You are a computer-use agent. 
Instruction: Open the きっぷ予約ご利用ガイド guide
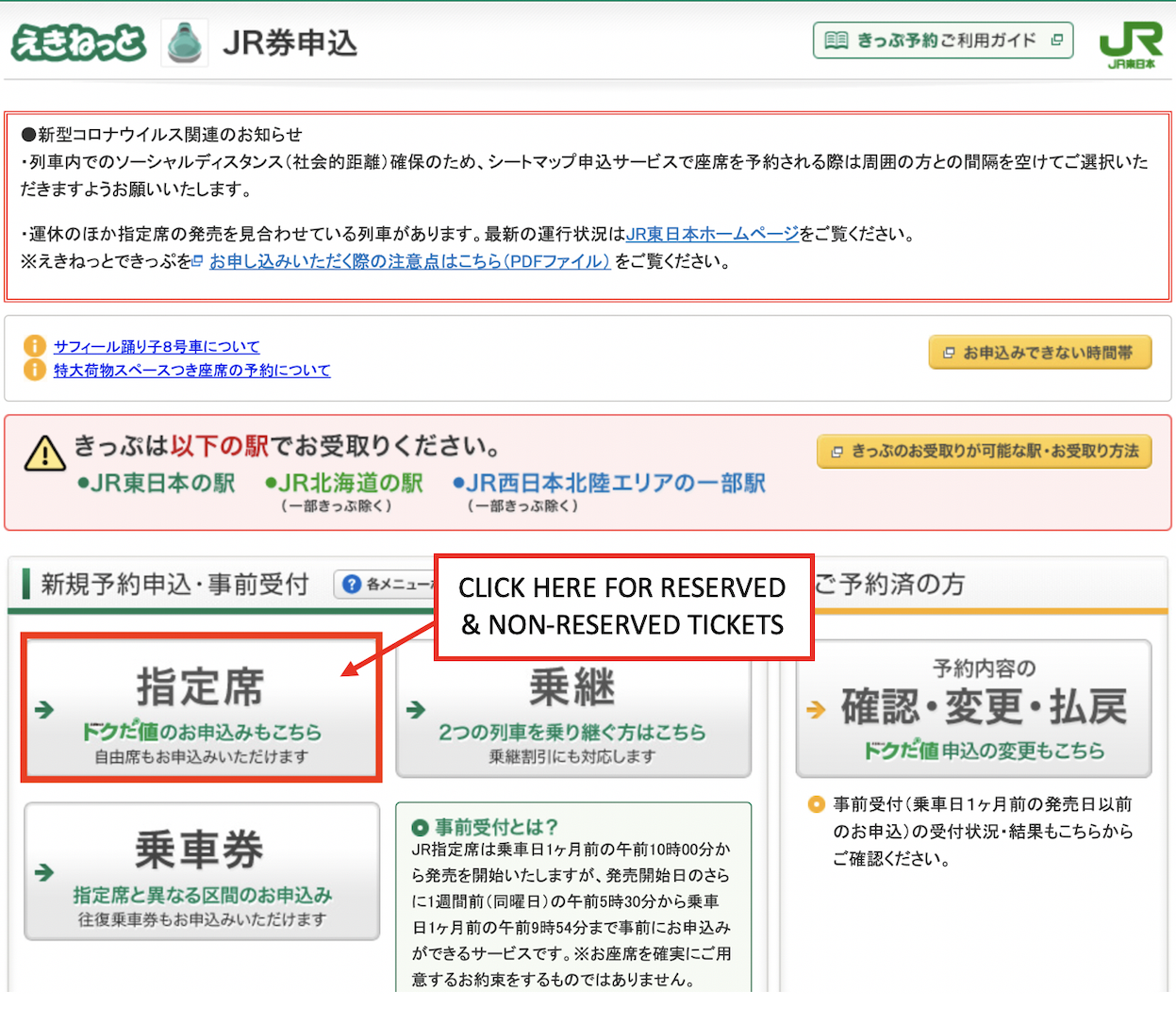943,41
